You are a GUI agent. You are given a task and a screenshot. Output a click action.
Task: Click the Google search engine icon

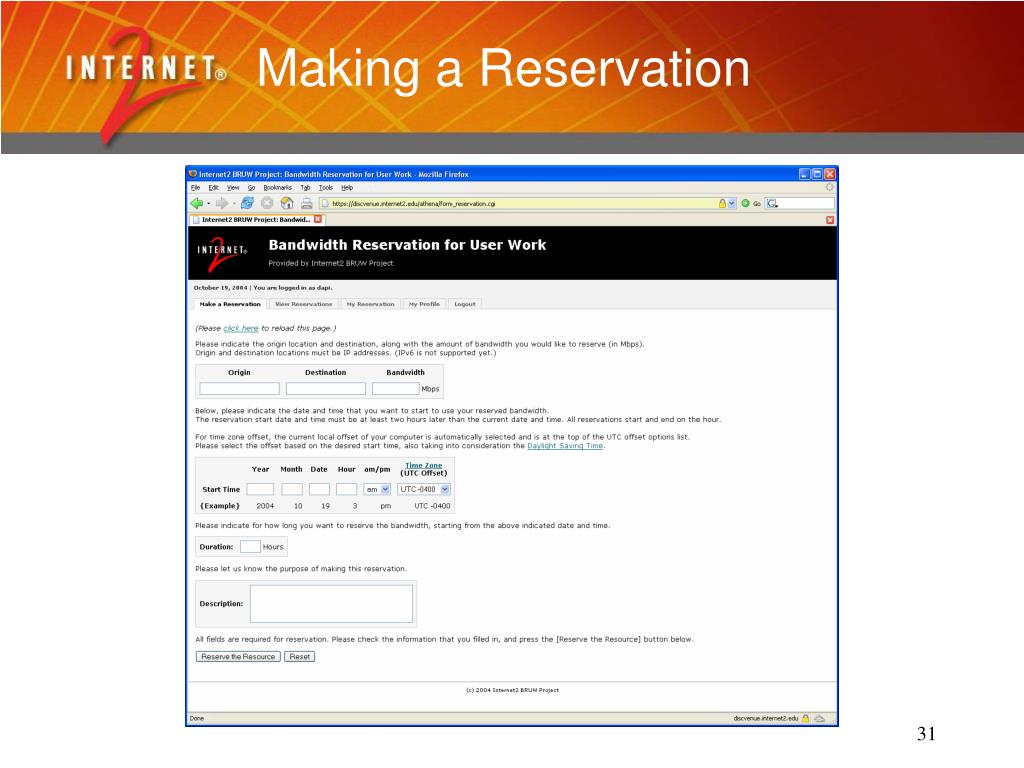click(773, 204)
